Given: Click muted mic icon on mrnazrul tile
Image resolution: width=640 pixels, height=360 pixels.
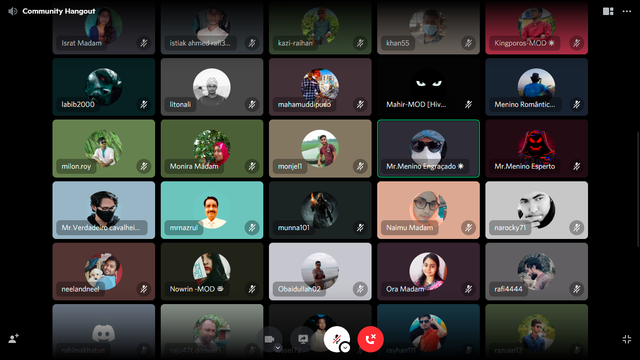Looking at the screenshot, I should pyautogui.click(x=252, y=228).
